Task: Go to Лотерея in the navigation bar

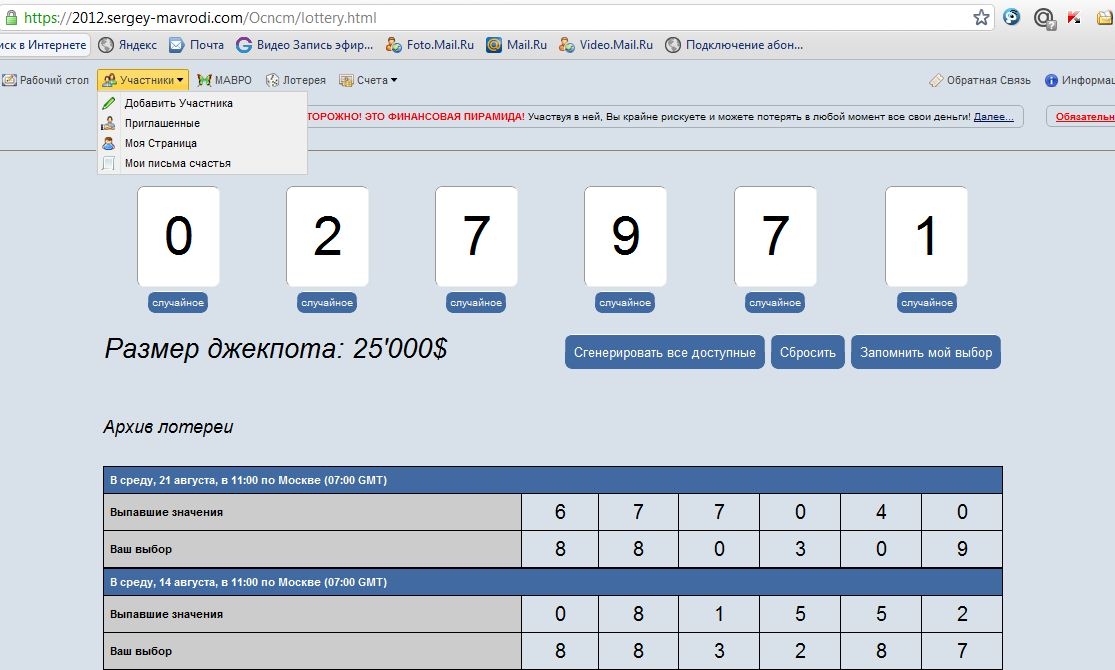Action: [296, 80]
